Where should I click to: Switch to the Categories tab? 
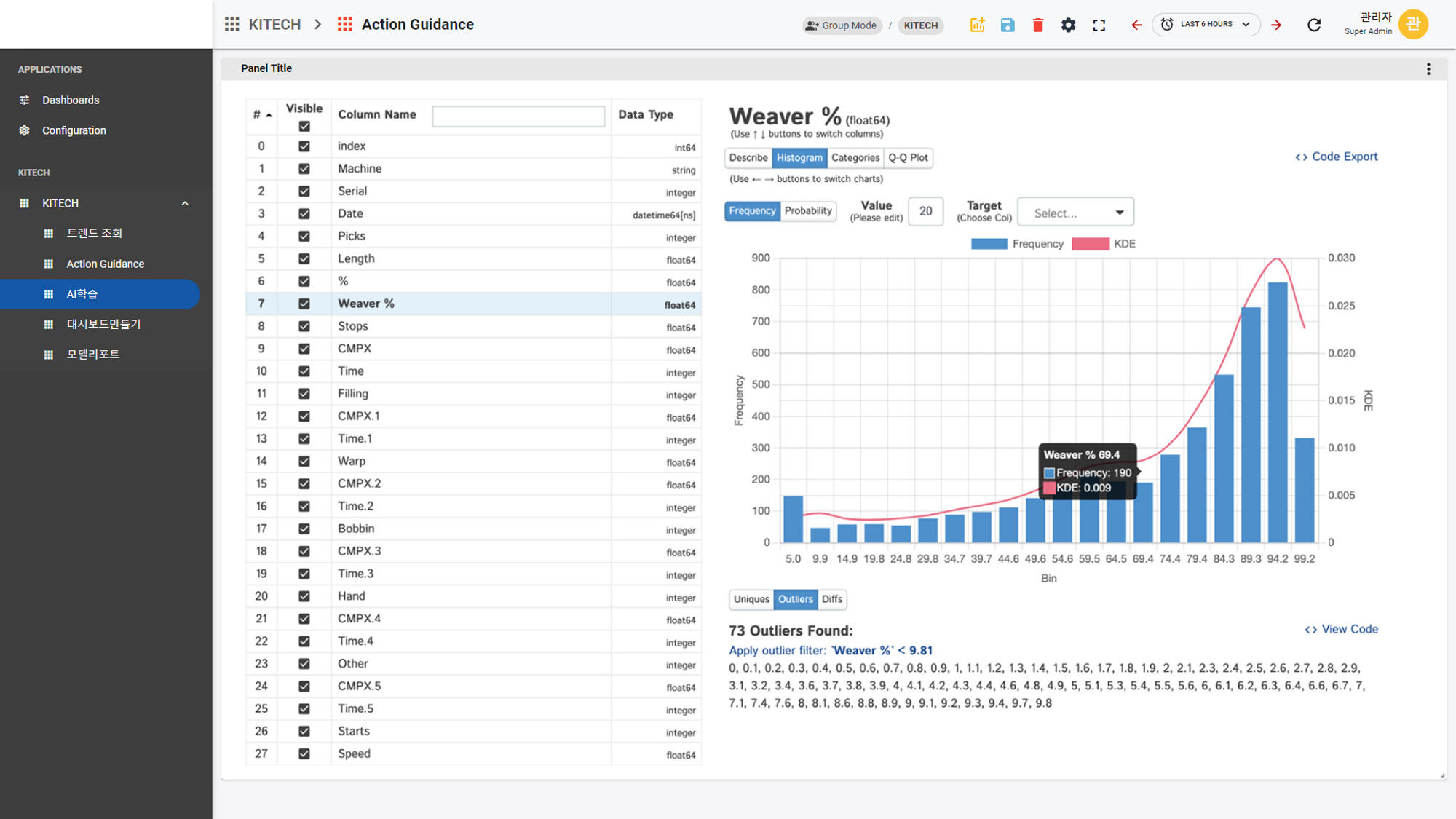pos(855,158)
